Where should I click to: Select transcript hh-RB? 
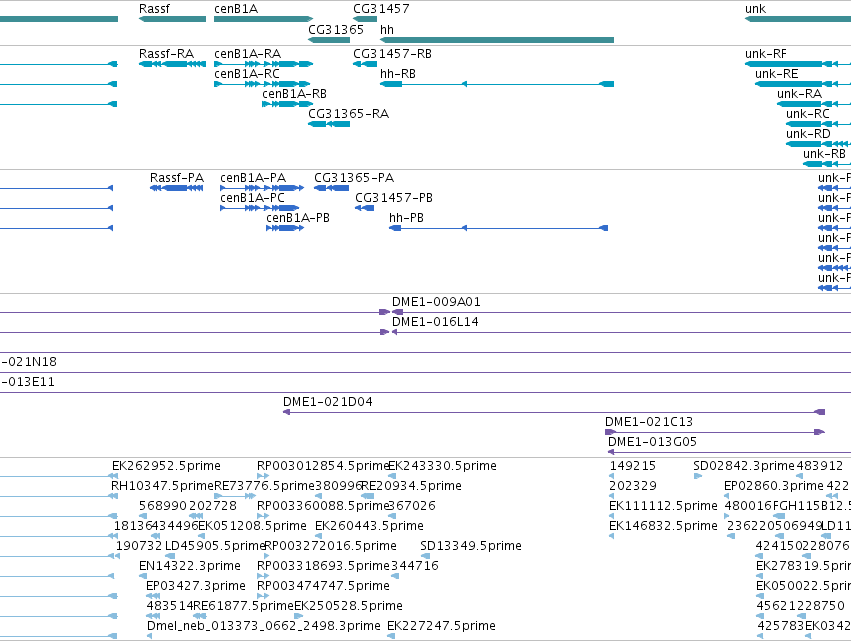coord(497,84)
